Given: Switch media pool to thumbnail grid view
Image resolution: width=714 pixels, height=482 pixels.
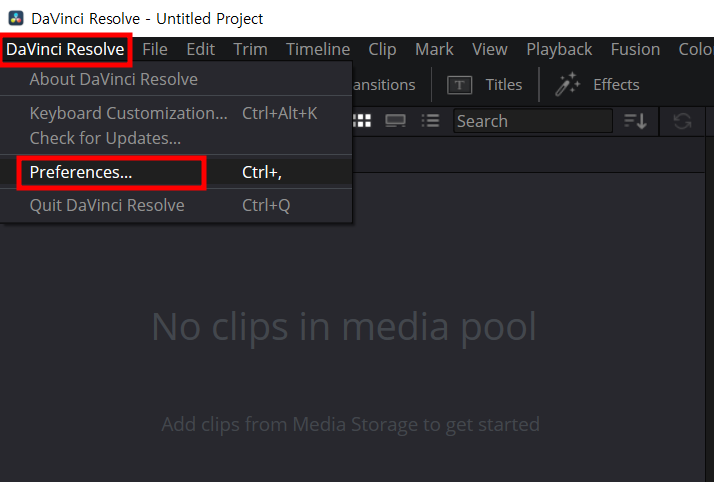Looking at the screenshot, I should [362, 121].
